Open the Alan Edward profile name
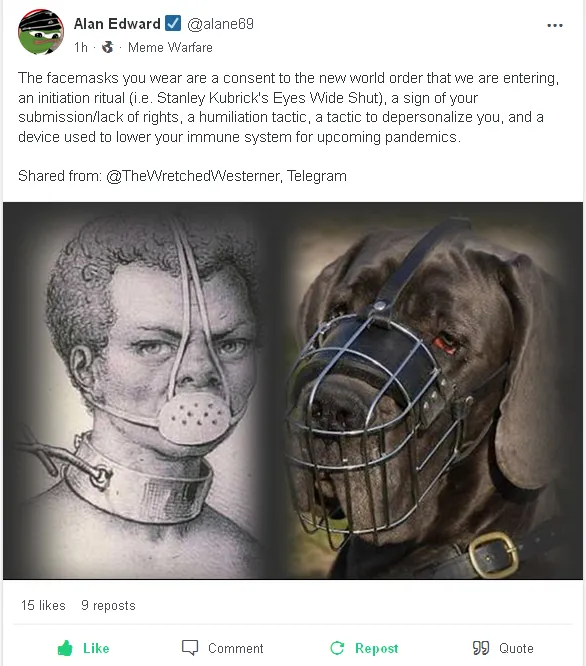The width and height of the screenshot is (586, 666). pos(117,24)
